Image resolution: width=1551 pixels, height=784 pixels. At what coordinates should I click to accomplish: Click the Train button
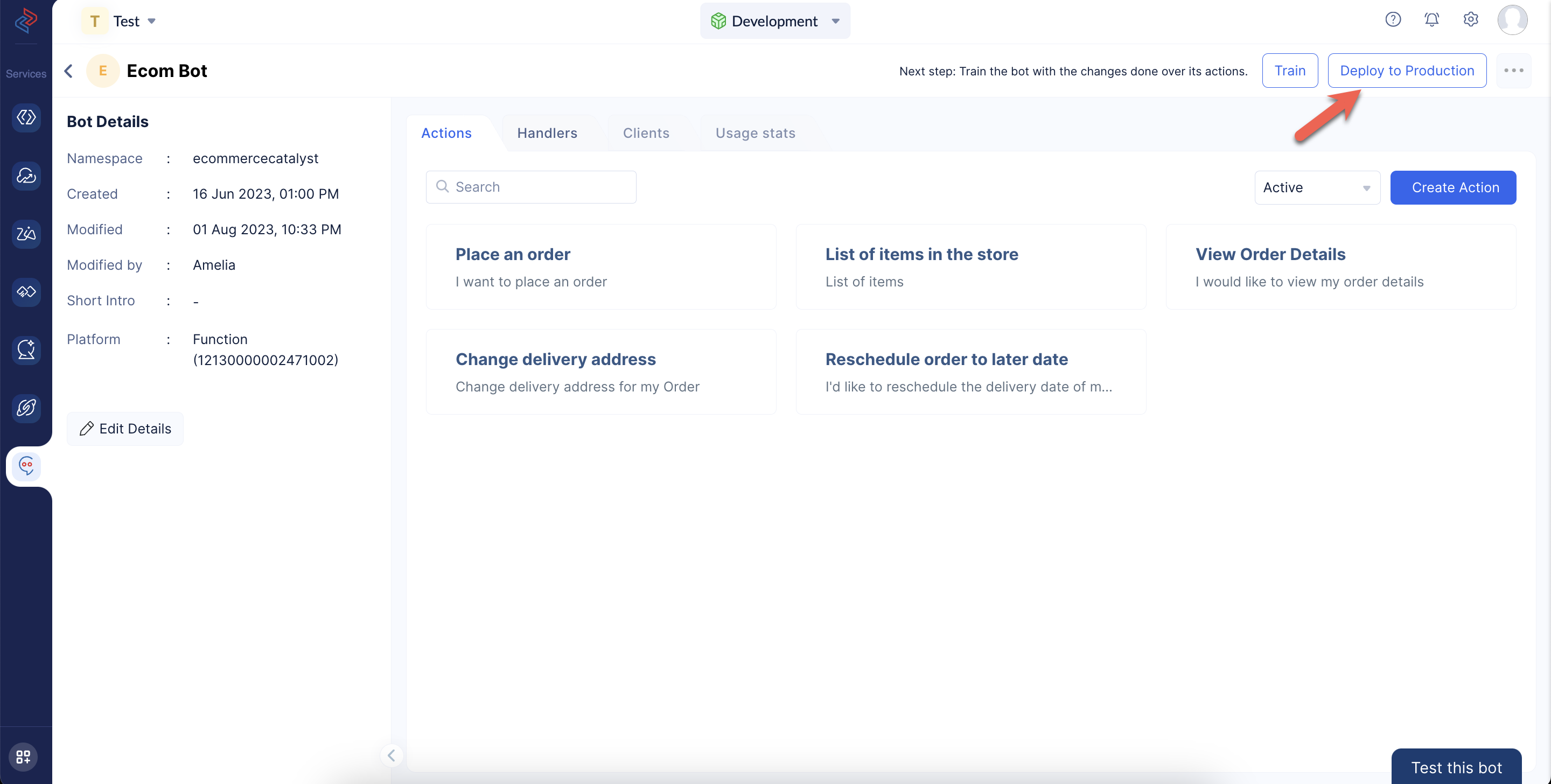1290,70
